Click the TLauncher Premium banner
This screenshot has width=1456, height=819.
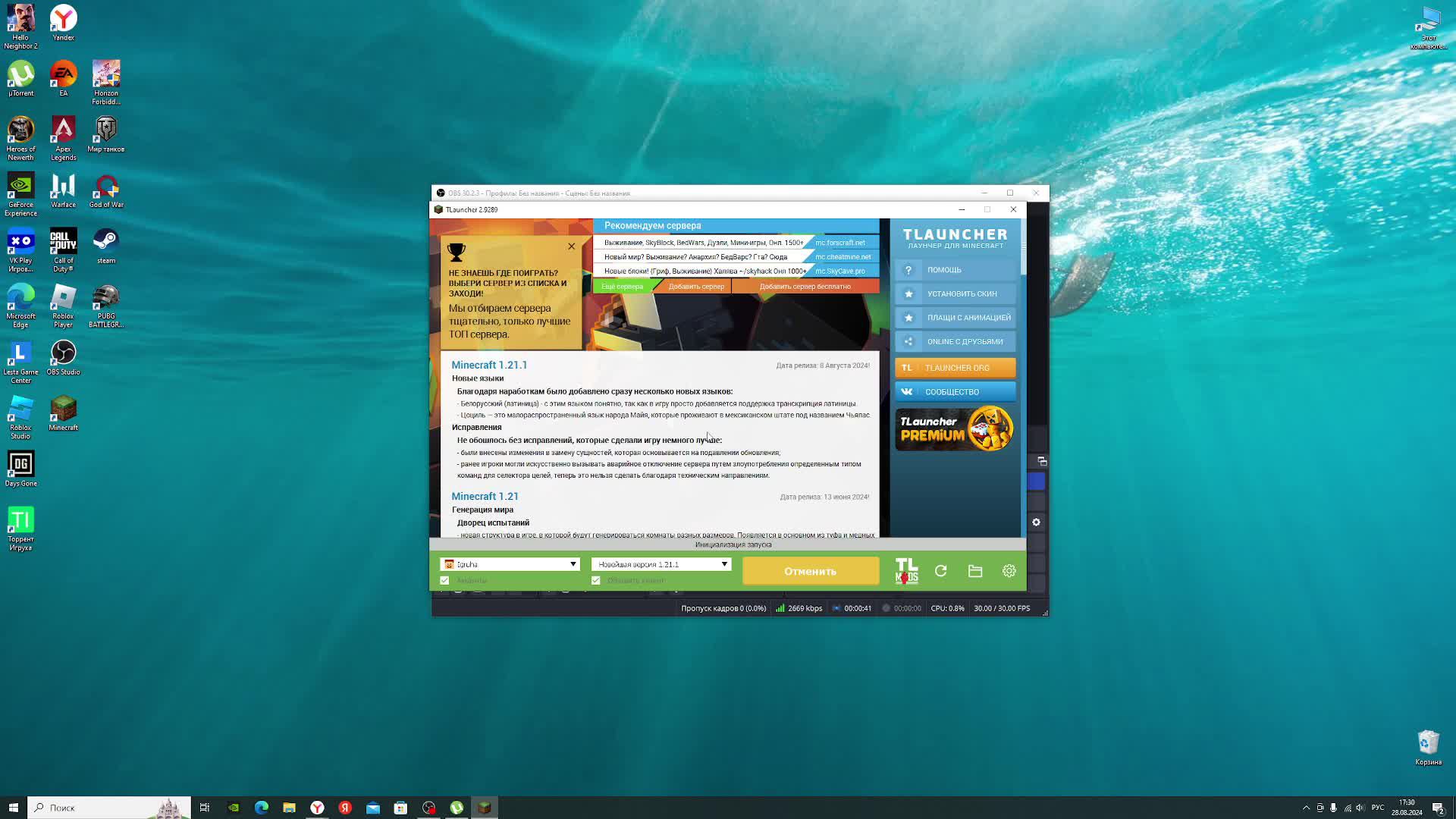955,429
